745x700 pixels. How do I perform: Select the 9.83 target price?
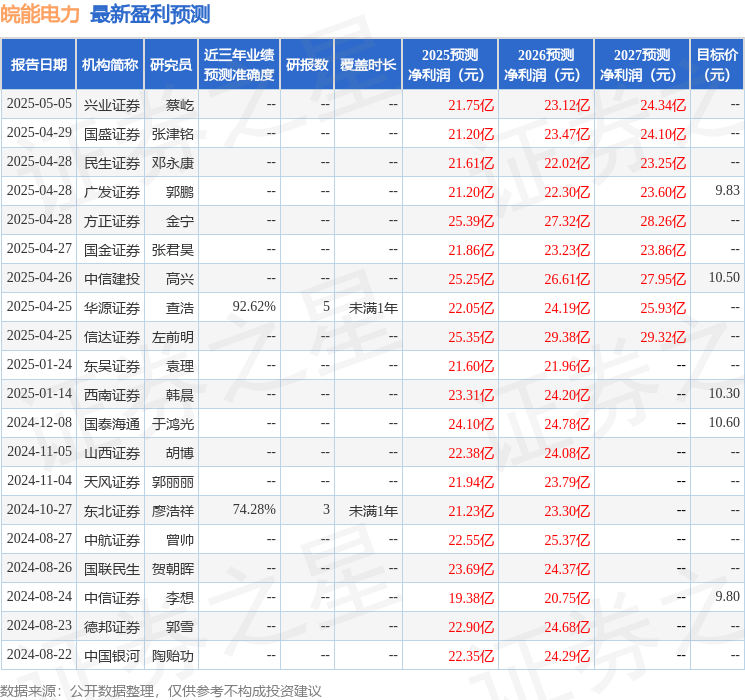point(727,191)
